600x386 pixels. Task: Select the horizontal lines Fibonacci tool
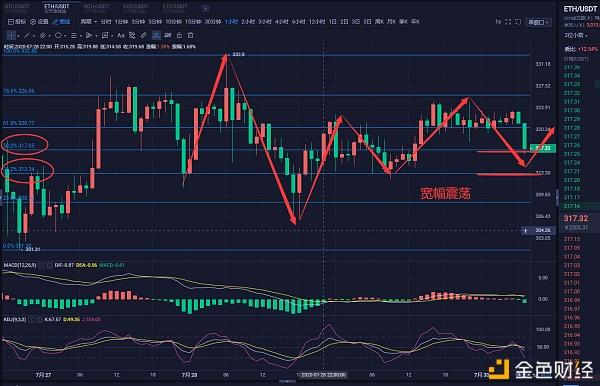(74, 36)
